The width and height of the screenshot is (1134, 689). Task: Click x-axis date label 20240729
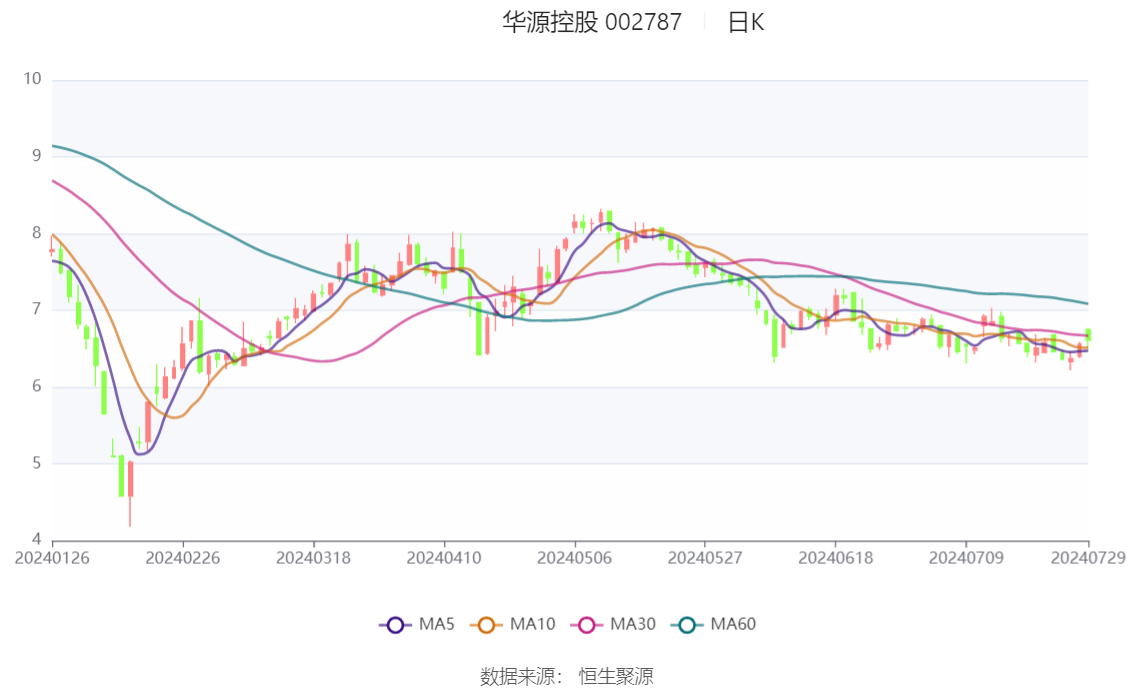coord(1088,558)
